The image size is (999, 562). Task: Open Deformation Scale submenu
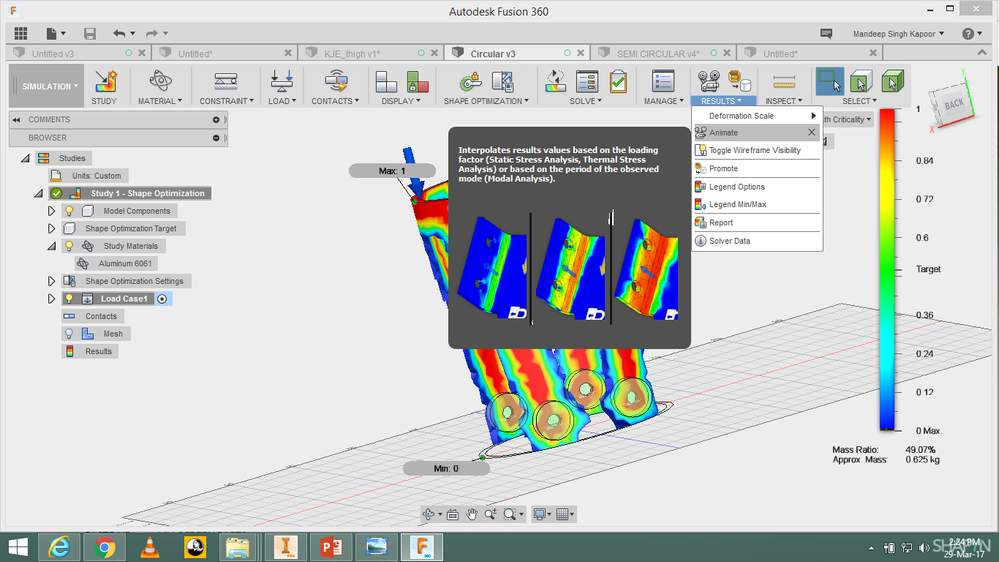(756, 116)
